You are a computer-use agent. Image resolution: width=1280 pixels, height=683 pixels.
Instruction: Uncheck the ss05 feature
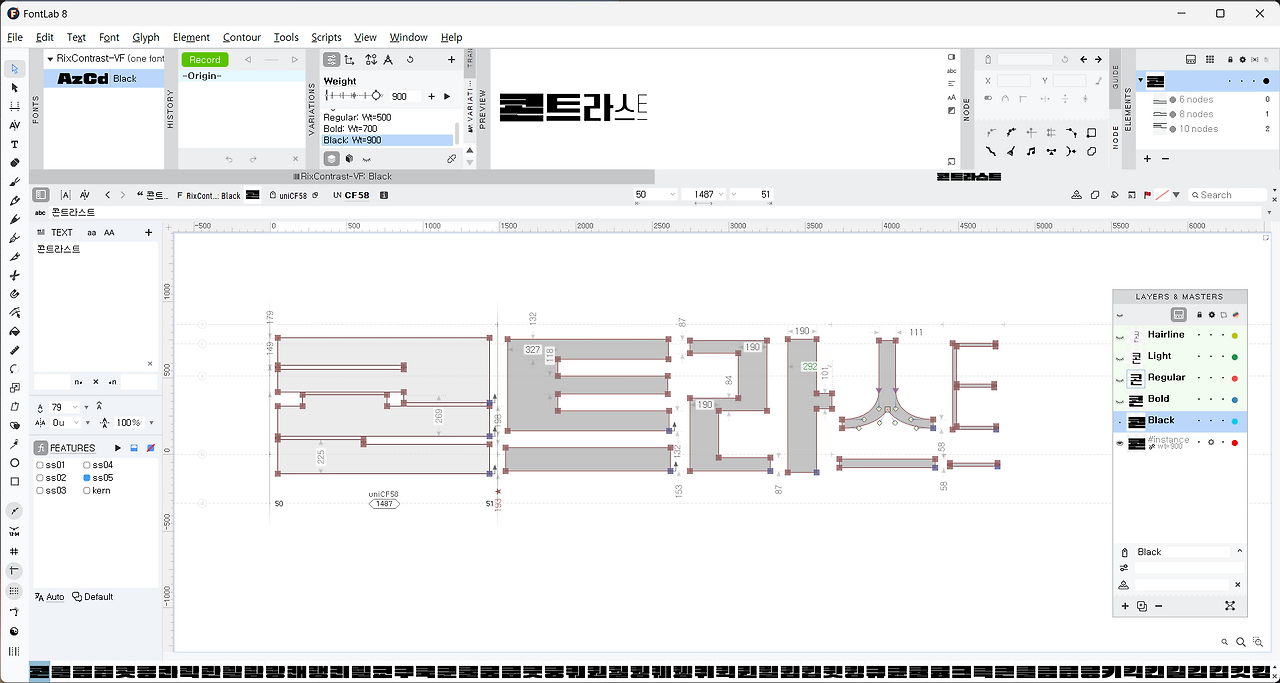point(87,478)
